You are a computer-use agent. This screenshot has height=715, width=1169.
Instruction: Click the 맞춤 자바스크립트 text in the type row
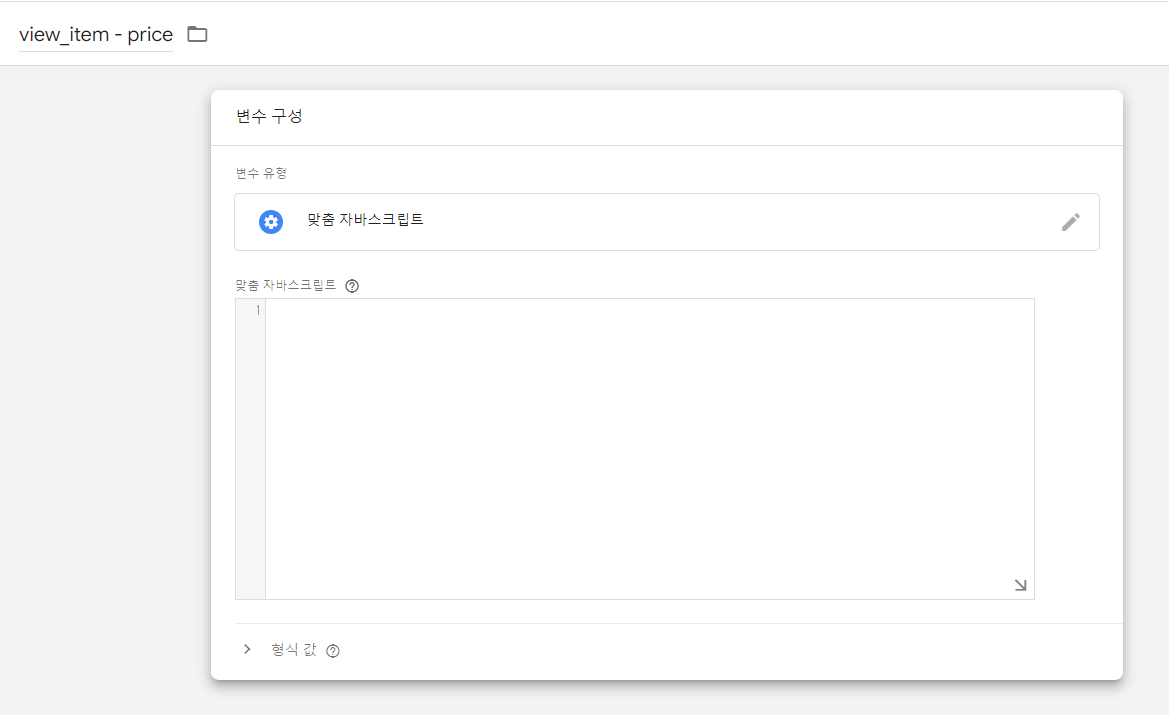pos(363,221)
